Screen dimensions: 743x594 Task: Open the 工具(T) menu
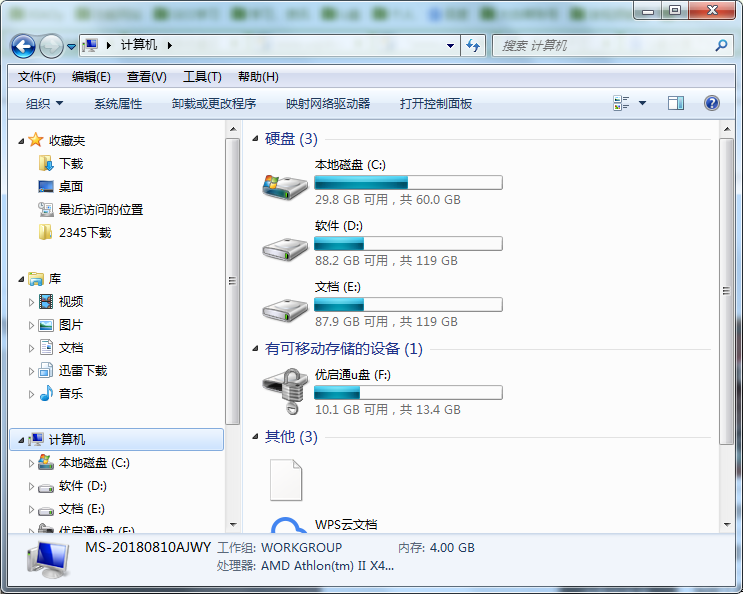click(201, 77)
